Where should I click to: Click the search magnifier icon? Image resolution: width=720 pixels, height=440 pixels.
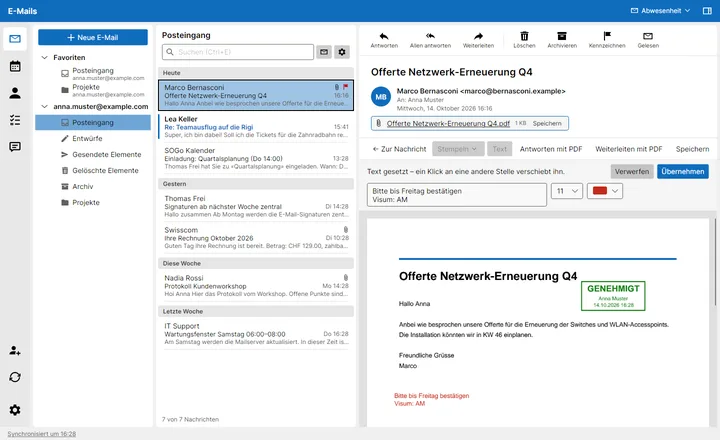[x=170, y=52]
